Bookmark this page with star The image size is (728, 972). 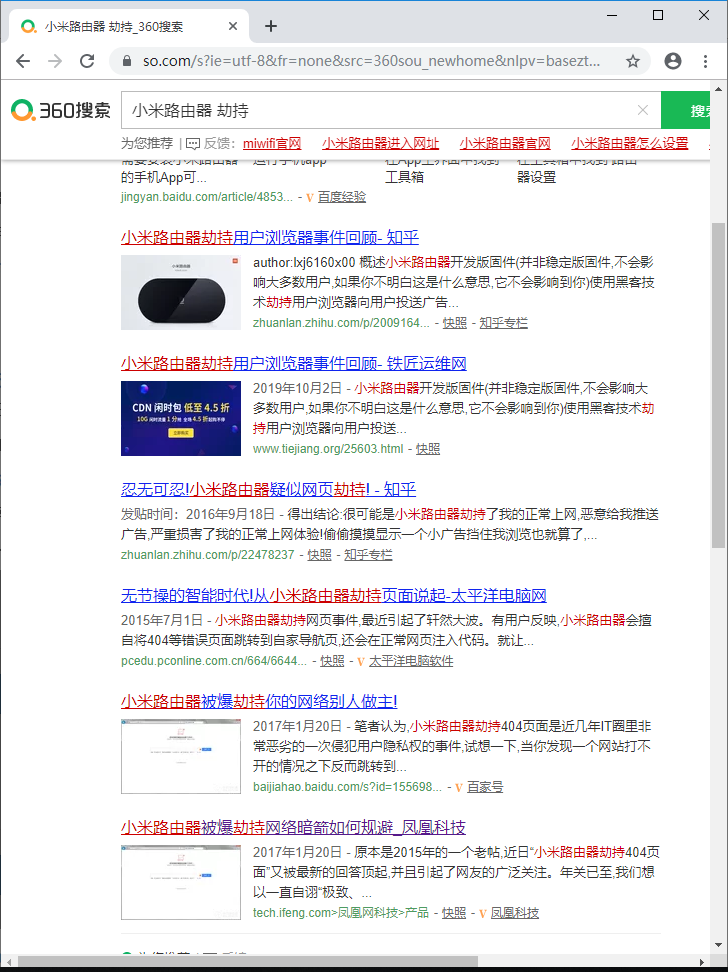(633, 61)
